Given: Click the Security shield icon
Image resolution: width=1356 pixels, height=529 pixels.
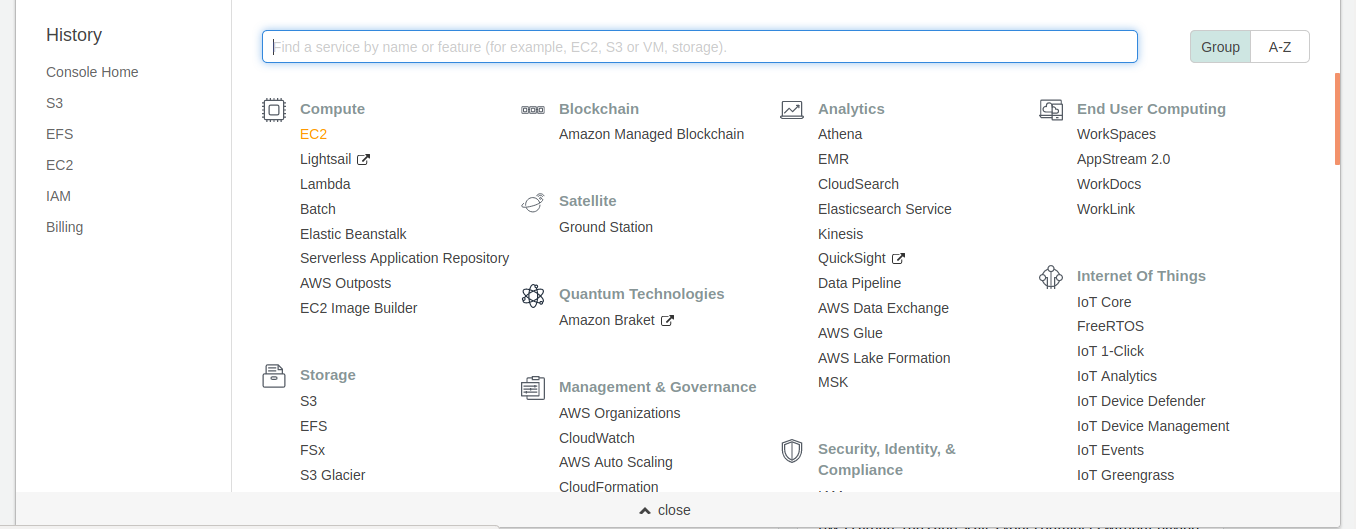Looking at the screenshot, I should [x=792, y=450].
